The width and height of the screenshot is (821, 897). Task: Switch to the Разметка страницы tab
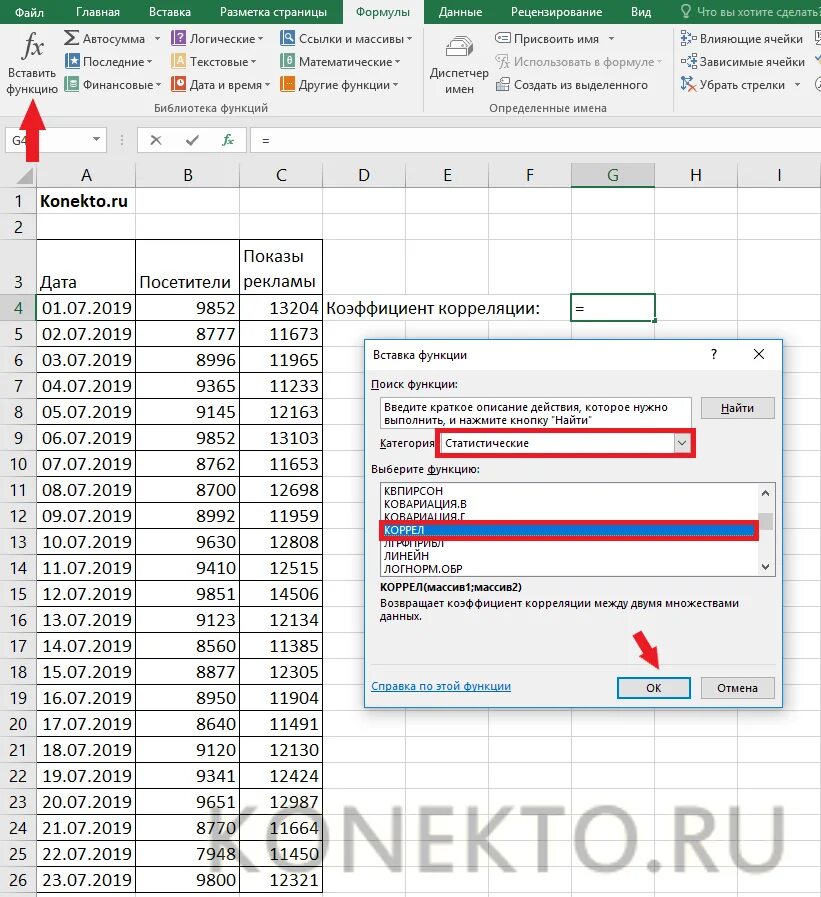(x=273, y=11)
